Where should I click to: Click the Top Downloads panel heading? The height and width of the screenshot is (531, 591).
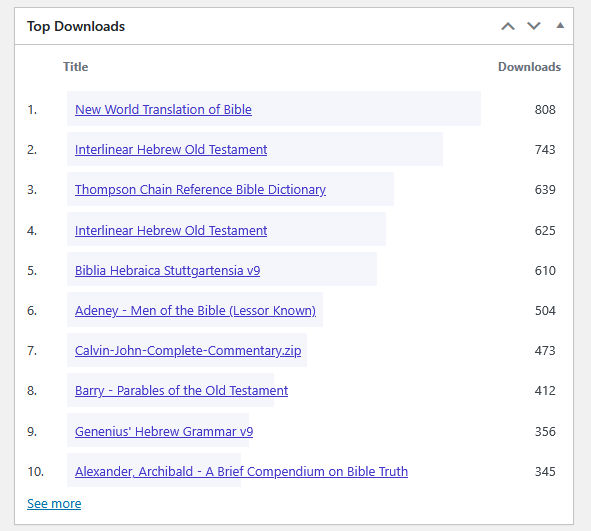(x=76, y=26)
